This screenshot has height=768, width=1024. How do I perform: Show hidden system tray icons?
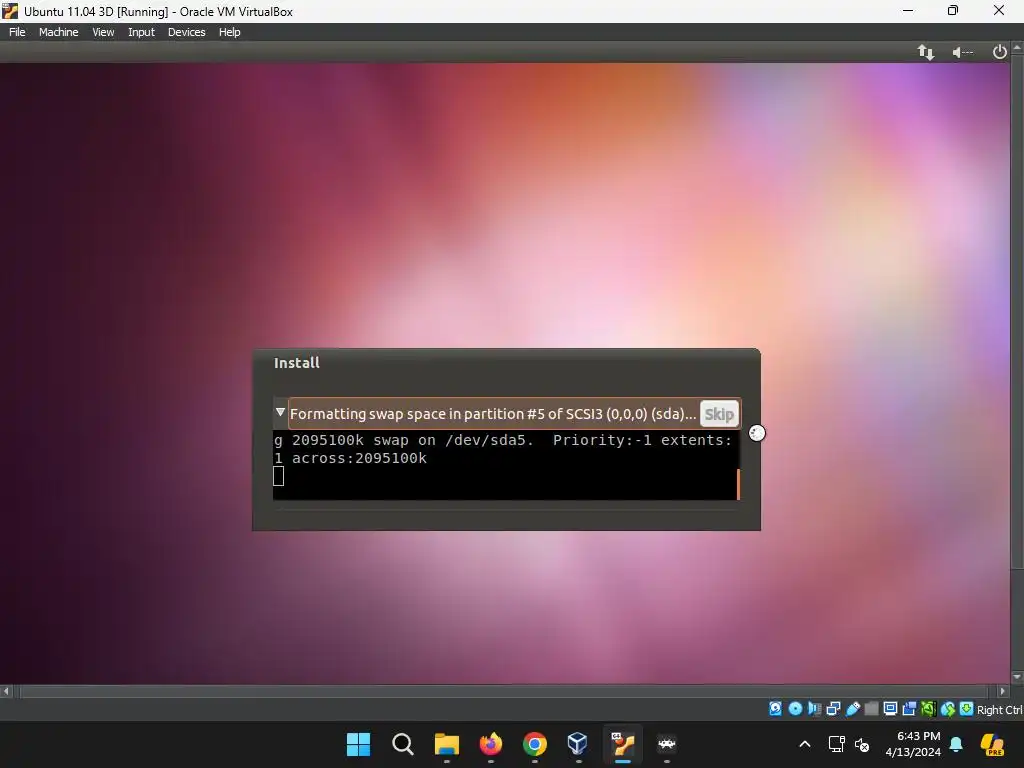805,744
